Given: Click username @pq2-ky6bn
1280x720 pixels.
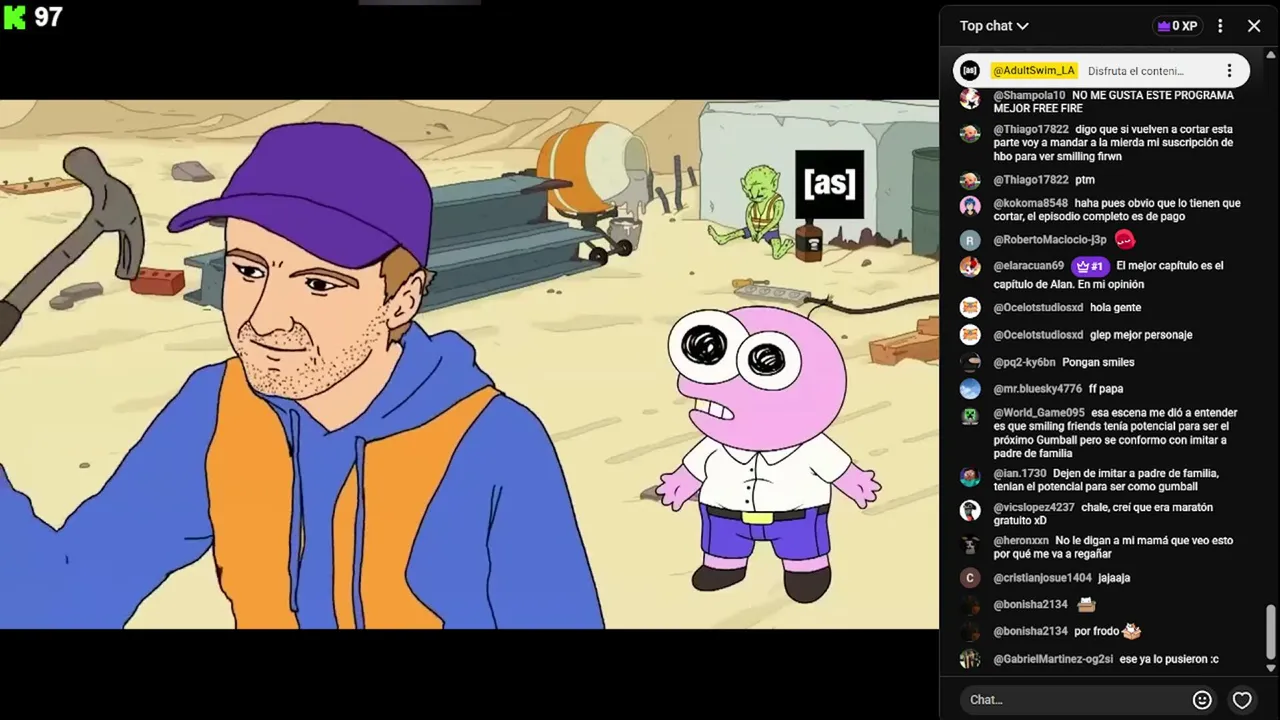Looking at the screenshot, I should click(x=1024, y=362).
